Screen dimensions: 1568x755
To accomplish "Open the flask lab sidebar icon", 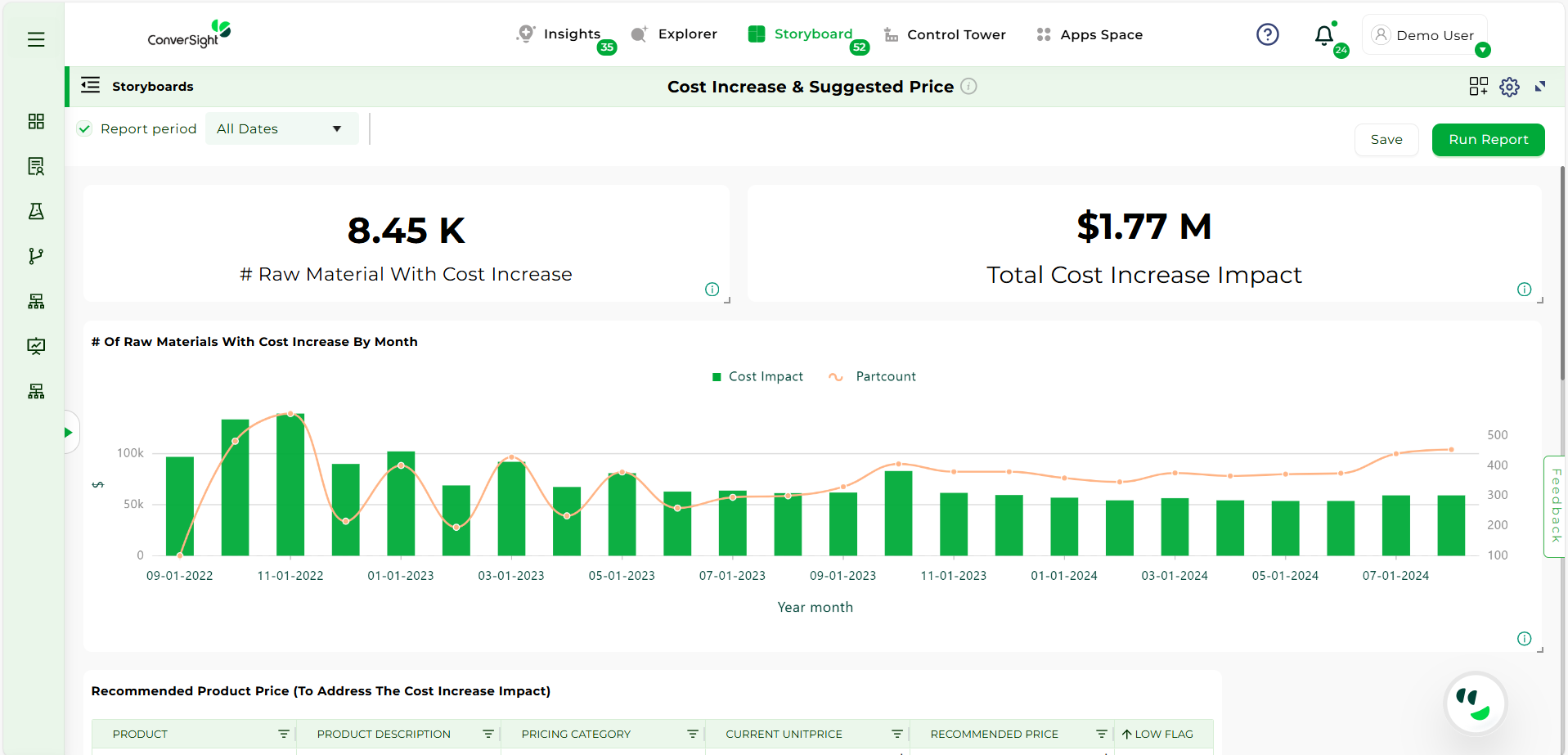I will [36, 211].
